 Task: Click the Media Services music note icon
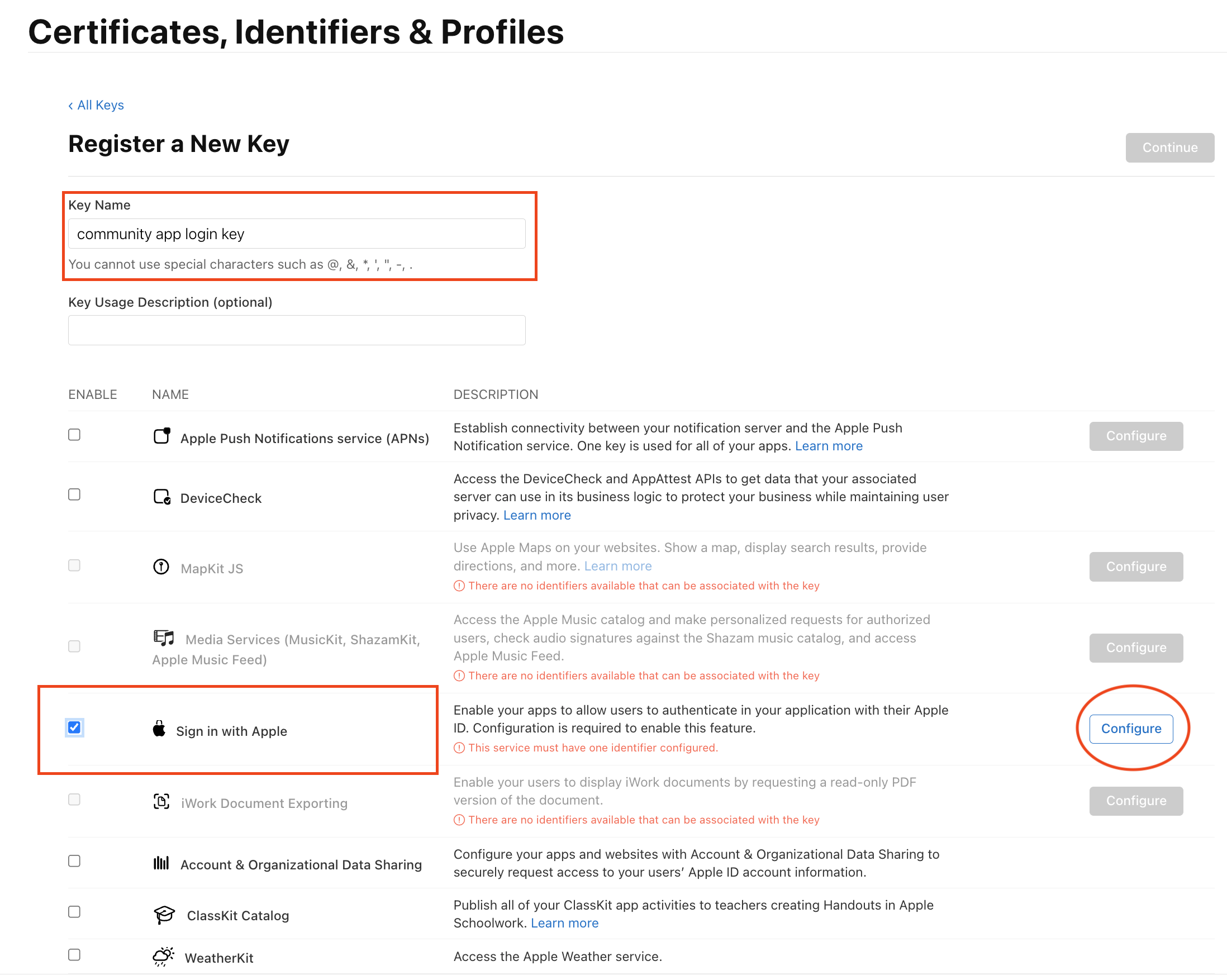pos(163,638)
